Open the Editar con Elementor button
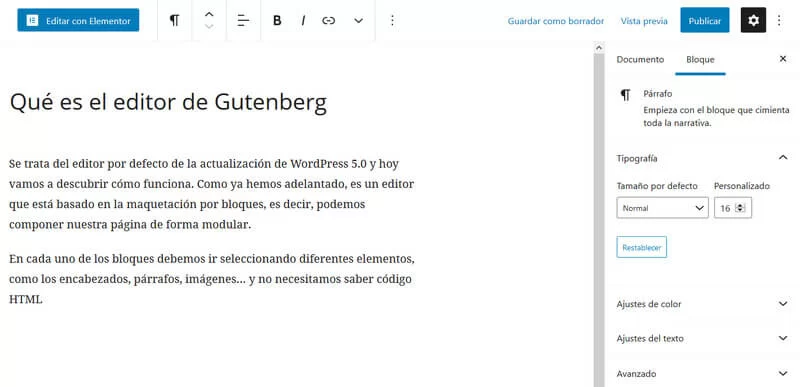 click(x=78, y=20)
